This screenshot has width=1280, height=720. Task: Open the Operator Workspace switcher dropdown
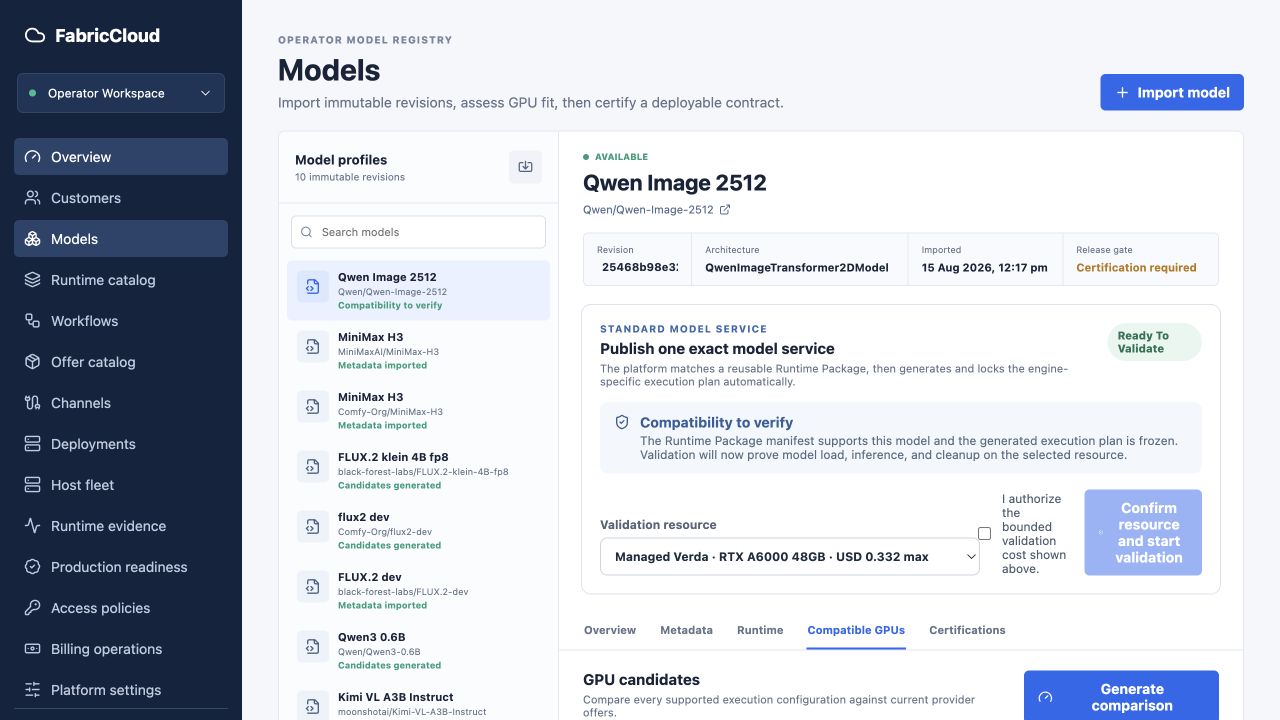point(121,93)
